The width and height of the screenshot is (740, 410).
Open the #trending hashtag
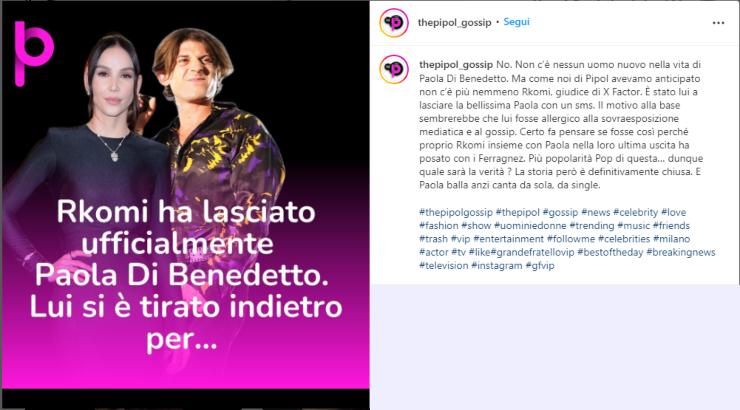coord(592,226)
